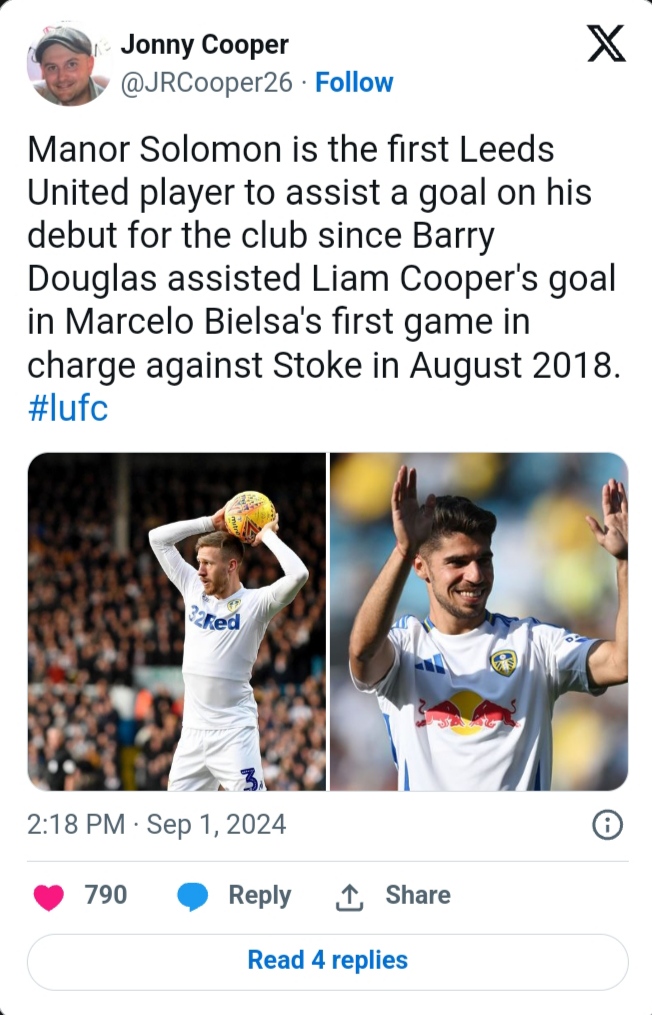The width and height of the screenshot is (652, 1015).
Task: Open Jonny Cooper's profile avatar
Action: [x=66, y=63]
